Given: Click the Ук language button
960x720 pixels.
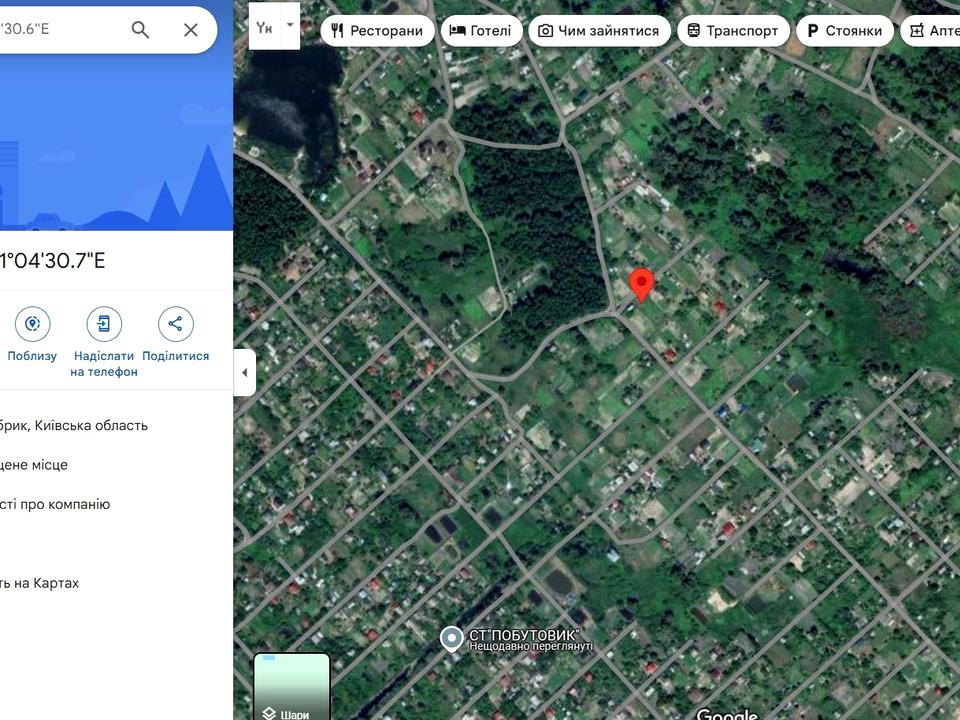Looking at the screenshot, I should (264, 27).
